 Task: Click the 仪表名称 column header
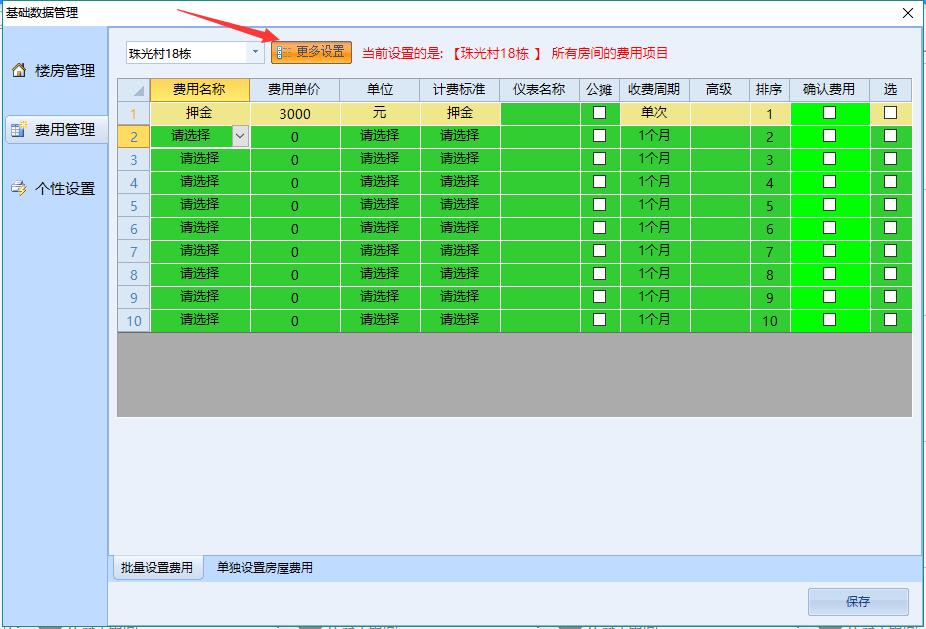point(539,90)
